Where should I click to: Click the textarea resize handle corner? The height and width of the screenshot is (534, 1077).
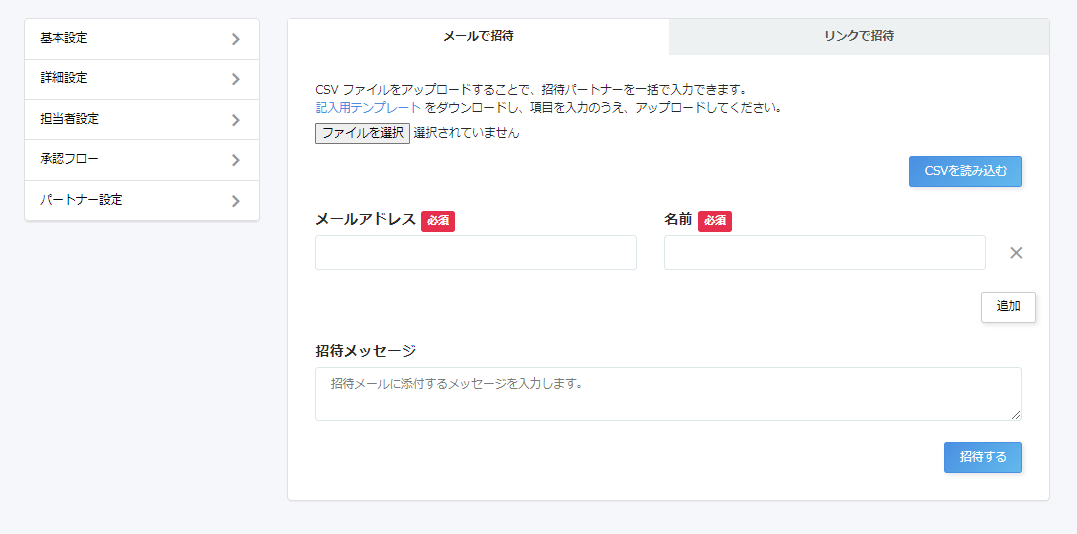tap(1016, 414)
